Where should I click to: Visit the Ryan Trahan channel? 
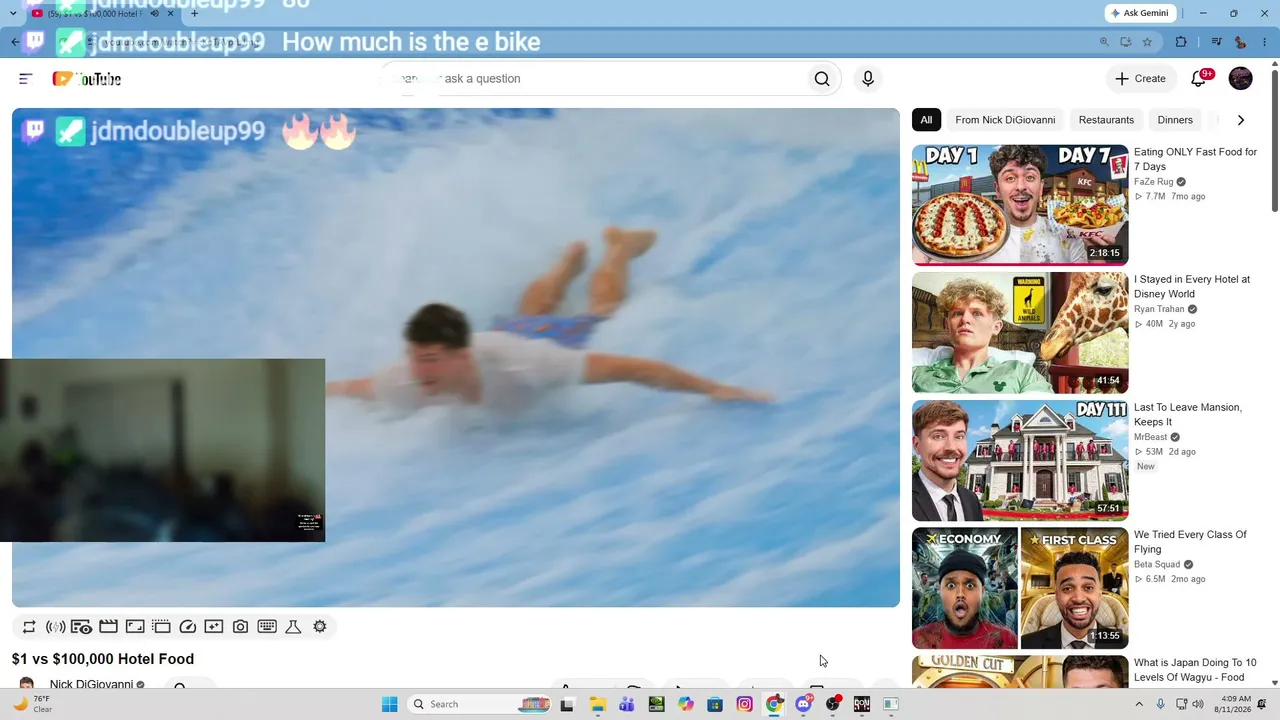tap(1159, 309)
